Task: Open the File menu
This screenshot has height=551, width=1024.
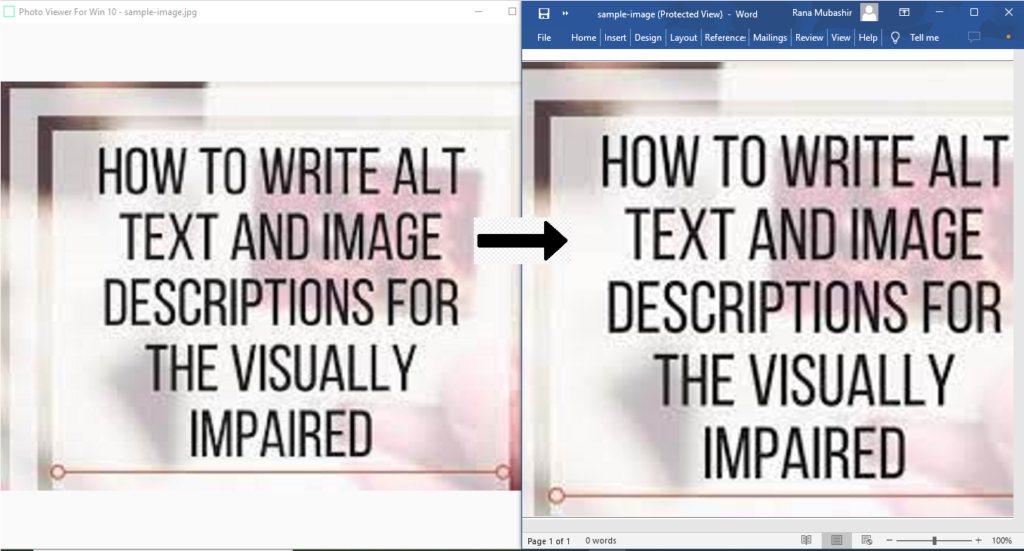Action: pos(544,38)
